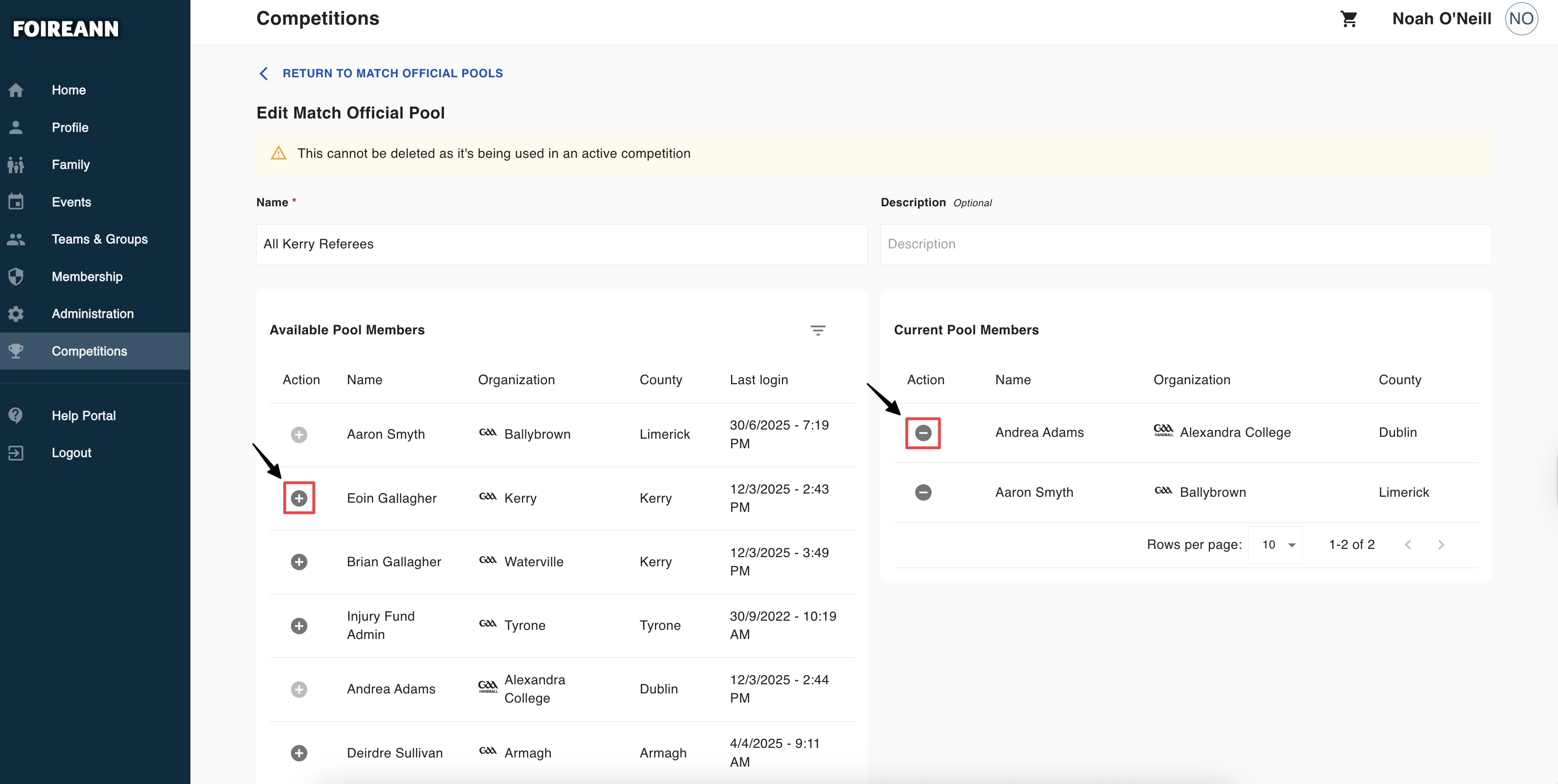Go to next page of pool members
Screen dimensions: 1558x784
pos(1441,545)
